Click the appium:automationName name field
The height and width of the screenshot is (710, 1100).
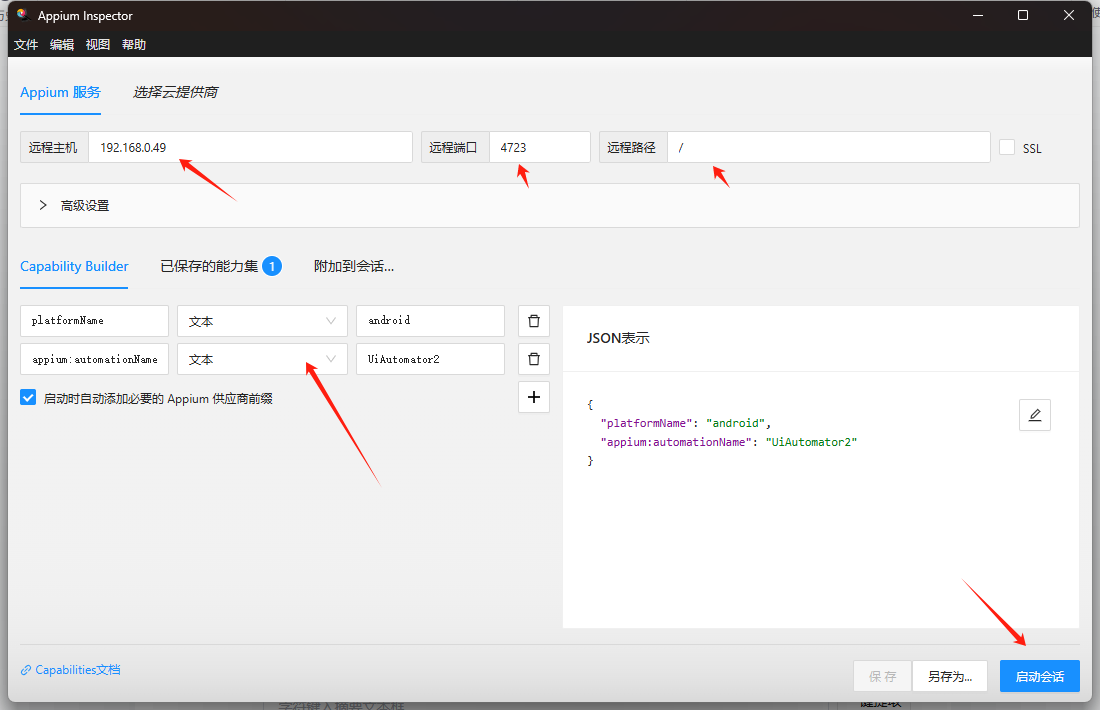pos(94,359)
